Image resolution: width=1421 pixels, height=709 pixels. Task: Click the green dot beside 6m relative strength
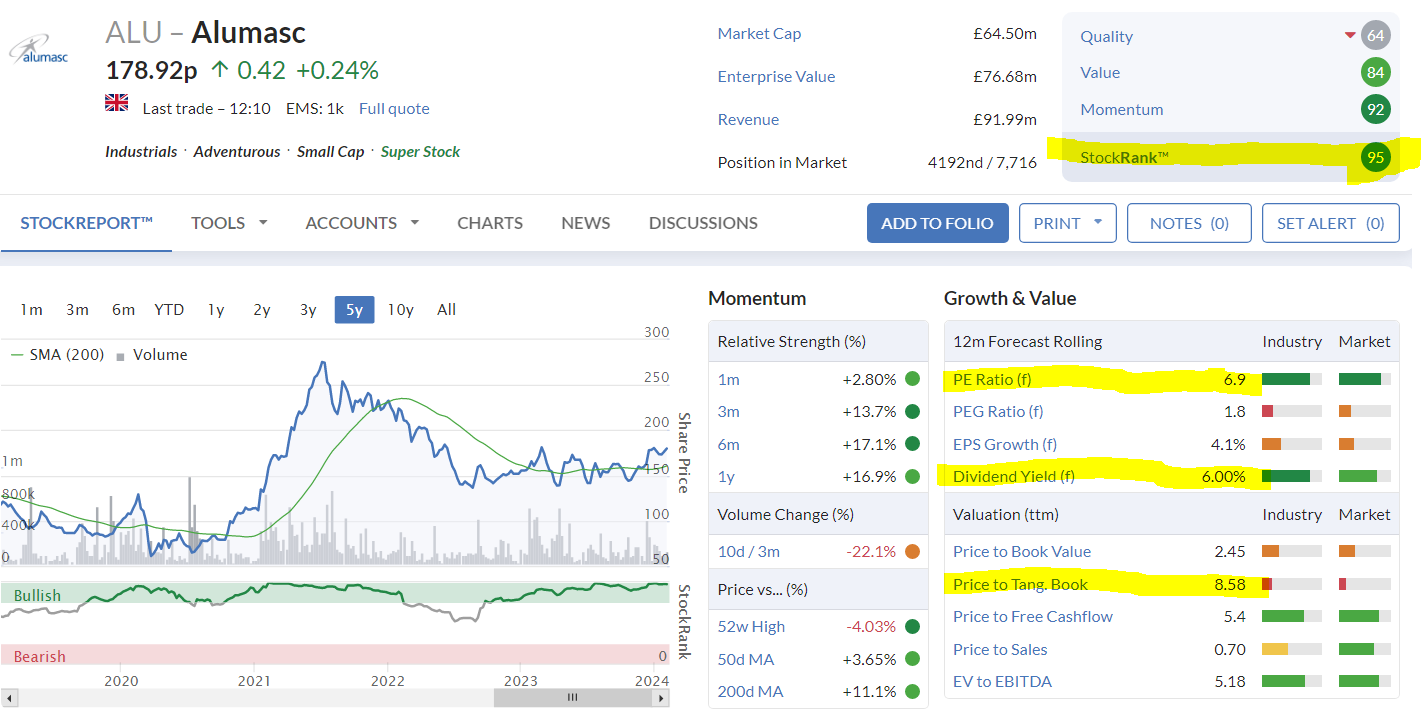coord(912,444)
